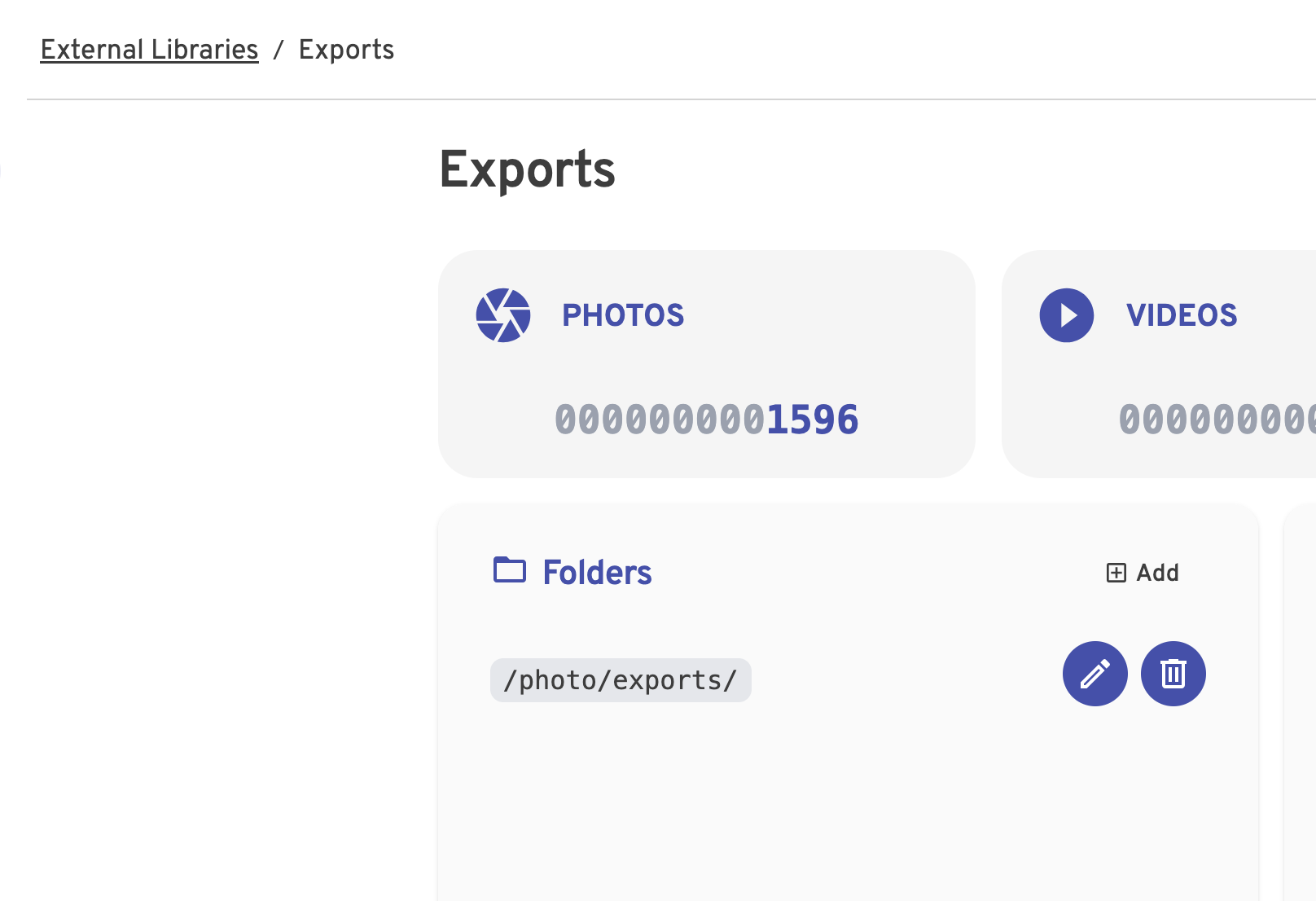Click the Videos play icon
This screenshot has height=901, width=1316.
(x=1066, y=315)
